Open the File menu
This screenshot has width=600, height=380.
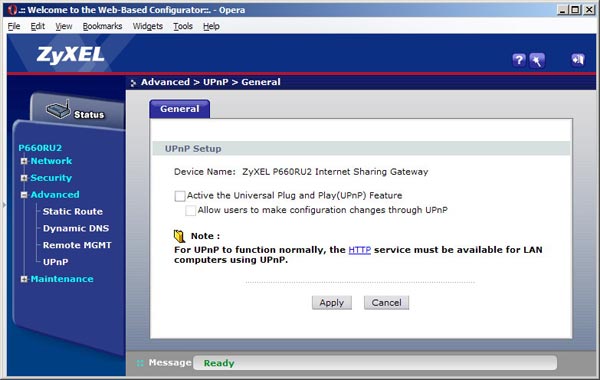[14, 26]
